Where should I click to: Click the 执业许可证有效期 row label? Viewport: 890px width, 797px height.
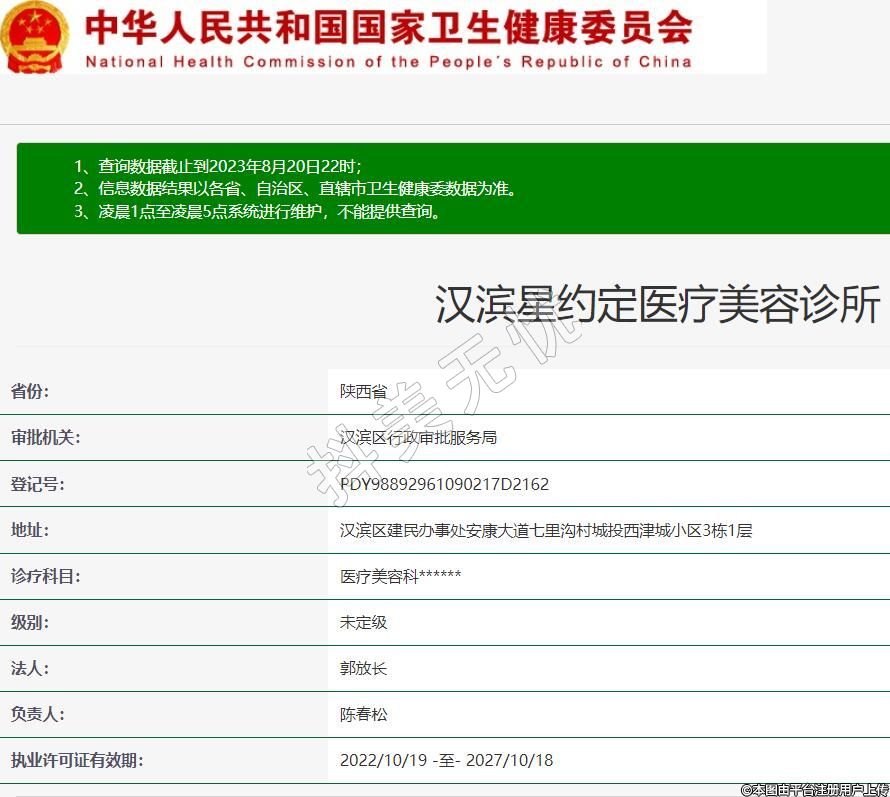[77, 760]
